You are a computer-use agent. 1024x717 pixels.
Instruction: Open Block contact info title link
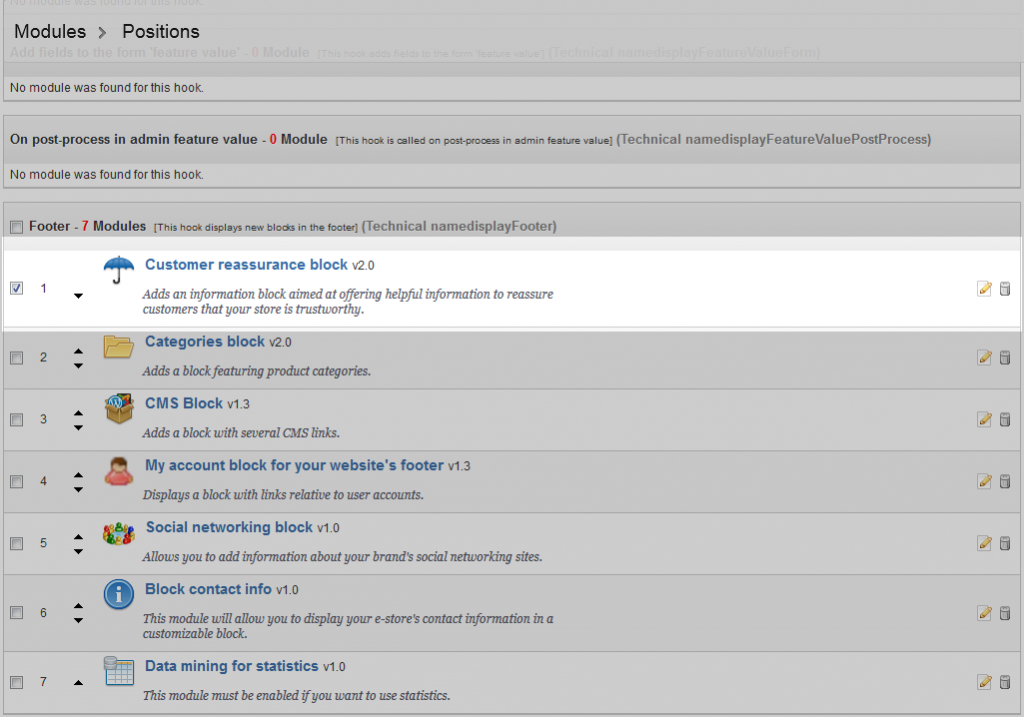point(208,589)
